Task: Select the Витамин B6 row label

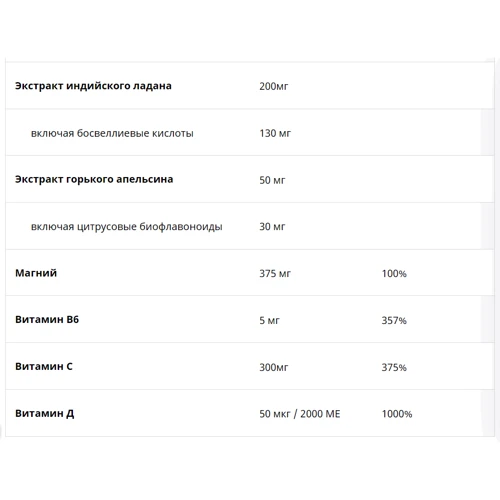Action: pyautogui.click(x=47, y=319)
